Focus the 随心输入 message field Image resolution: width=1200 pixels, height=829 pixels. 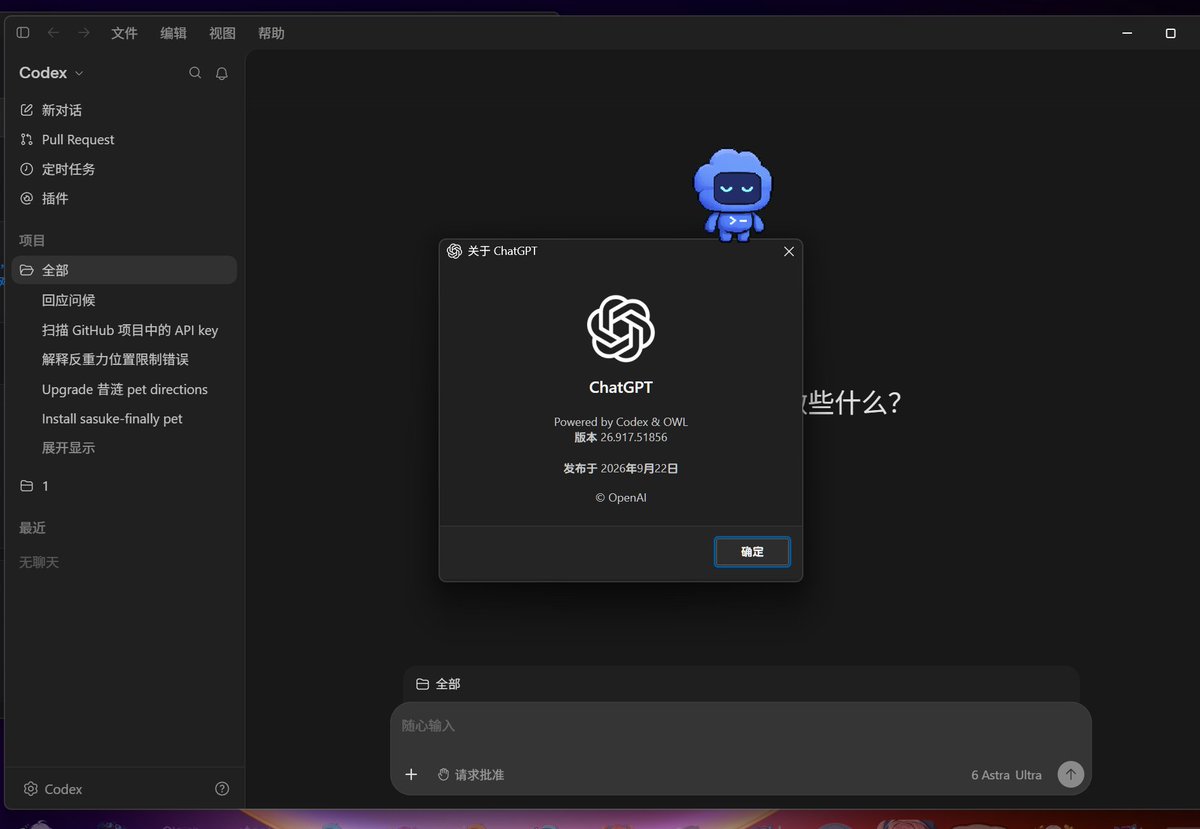[740, 726]
